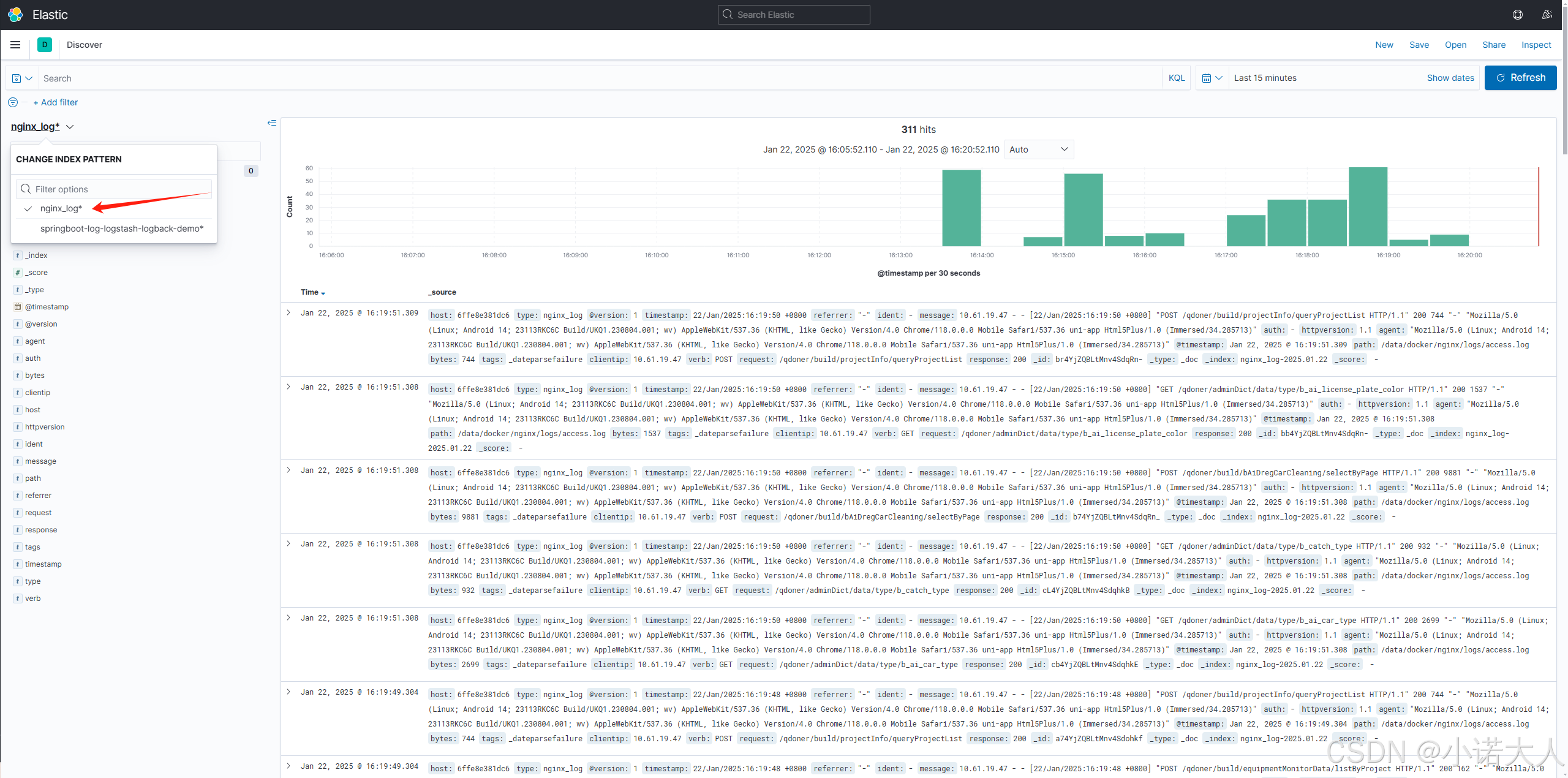Viewport: 1568px width, 778px height.
Task: Click the _index field type icon
Action: point(18,255)
